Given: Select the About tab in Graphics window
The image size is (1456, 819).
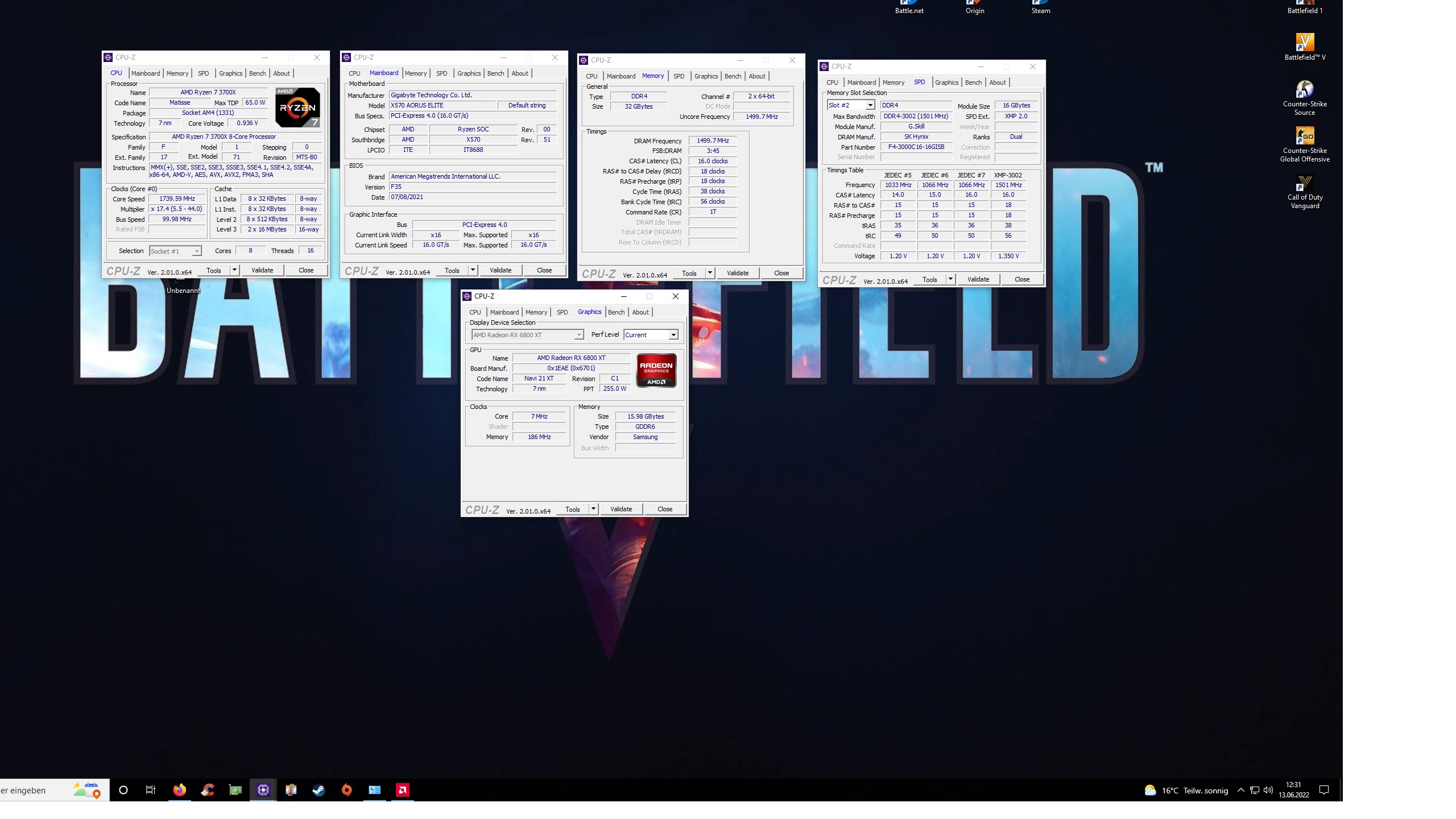Looking at the screenshot, I should [x=640, y=312].
